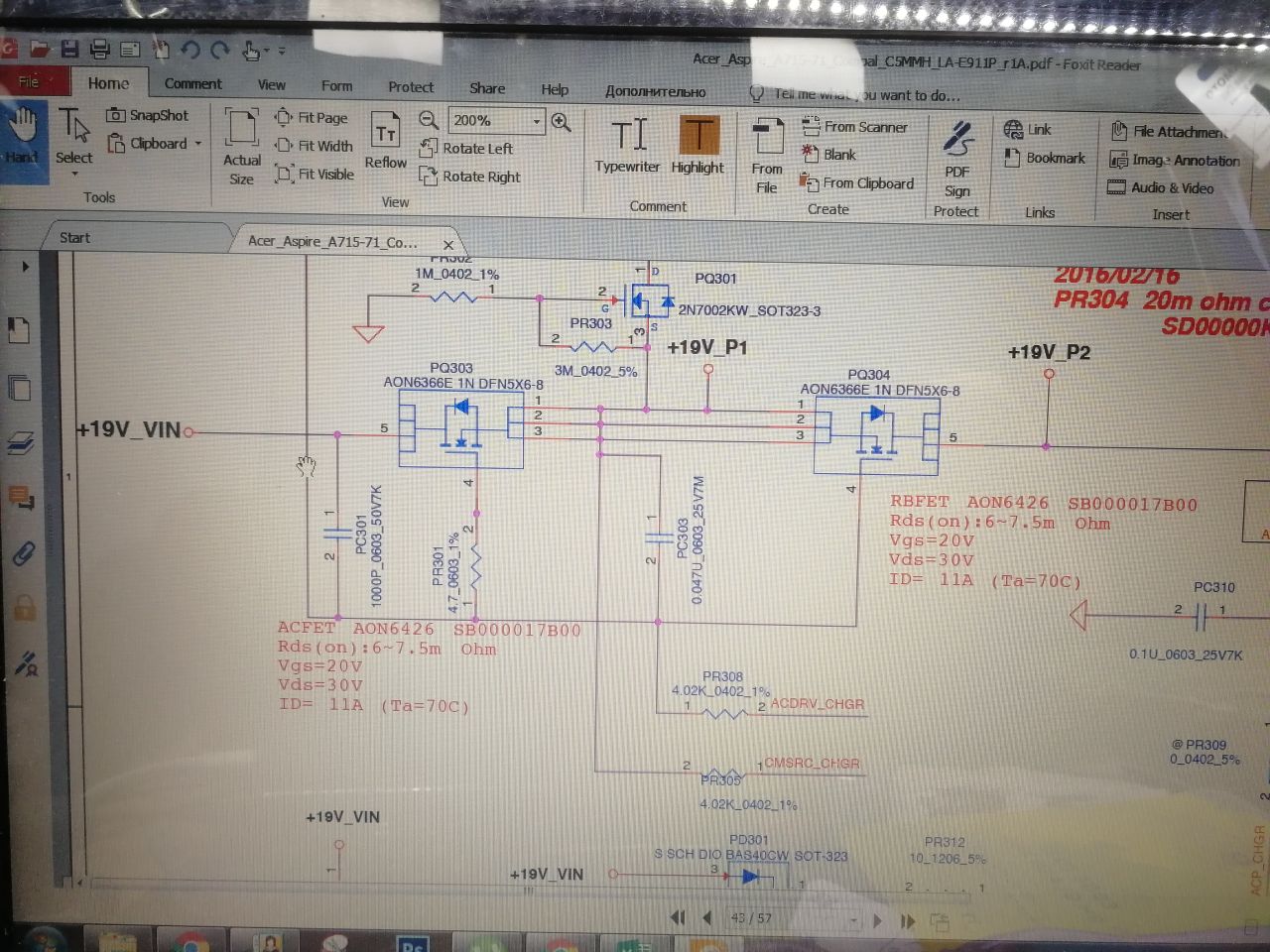Insert a Link

click(1027, 130)
